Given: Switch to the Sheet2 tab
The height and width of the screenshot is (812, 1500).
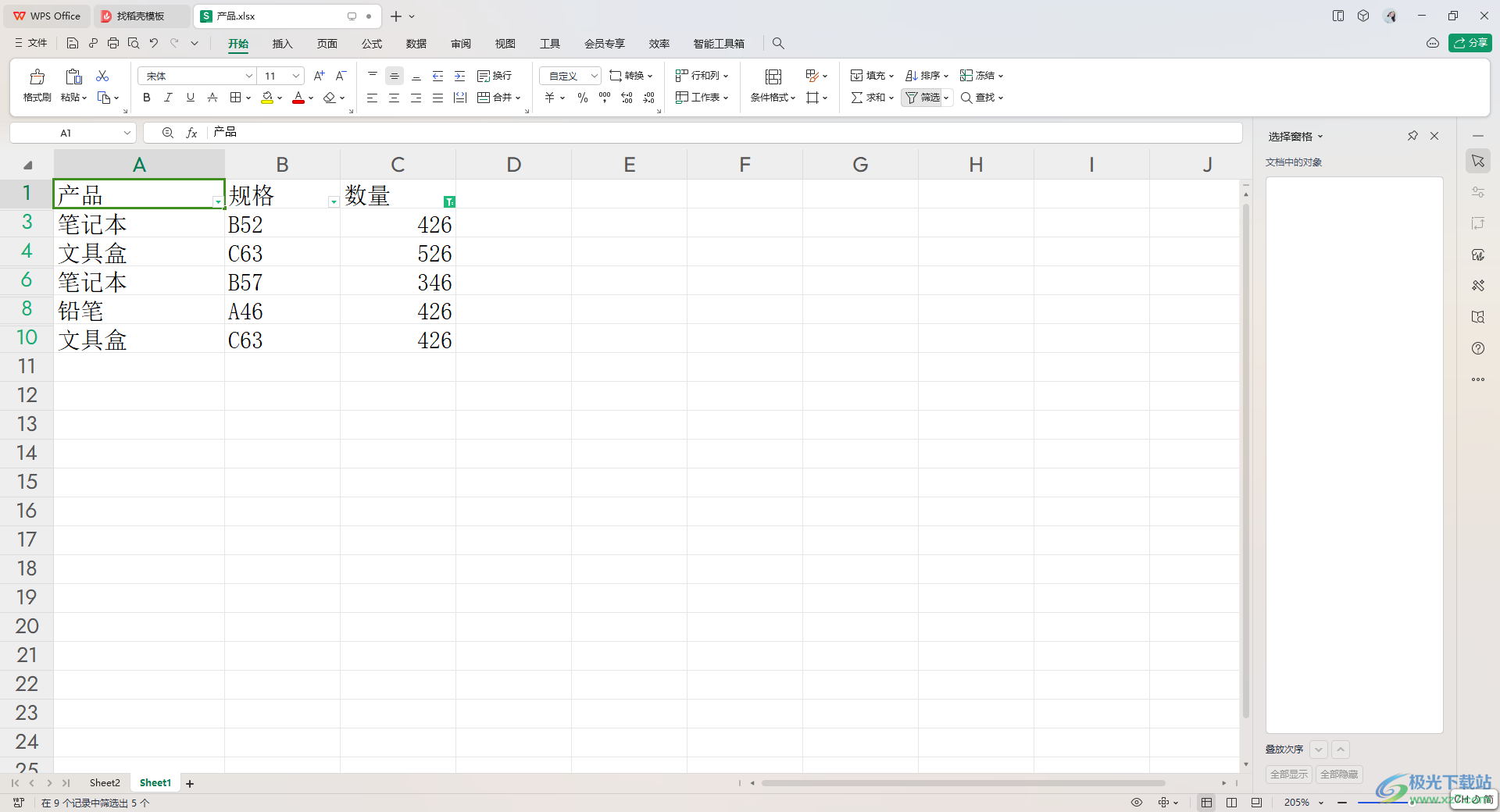Looking at the screenshot, I should tap(105, 782).
